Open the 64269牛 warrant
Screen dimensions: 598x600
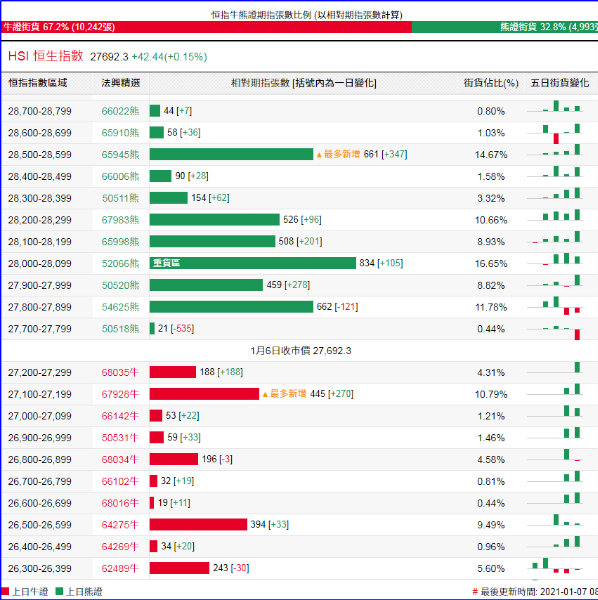click(119, 547)
